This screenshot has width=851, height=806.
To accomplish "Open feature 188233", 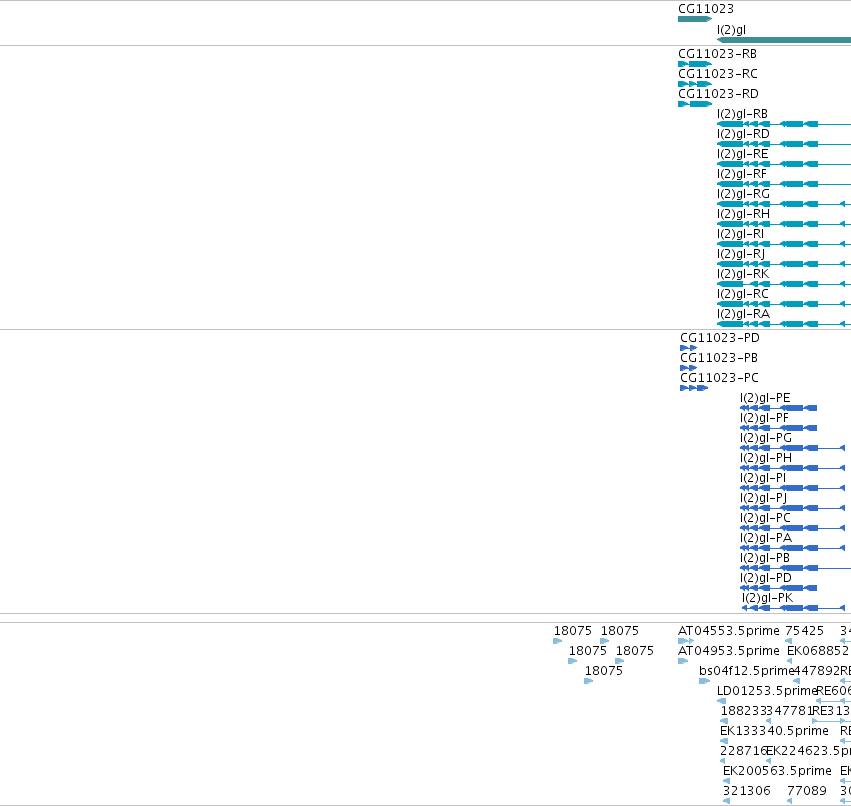I will (725, 722).
